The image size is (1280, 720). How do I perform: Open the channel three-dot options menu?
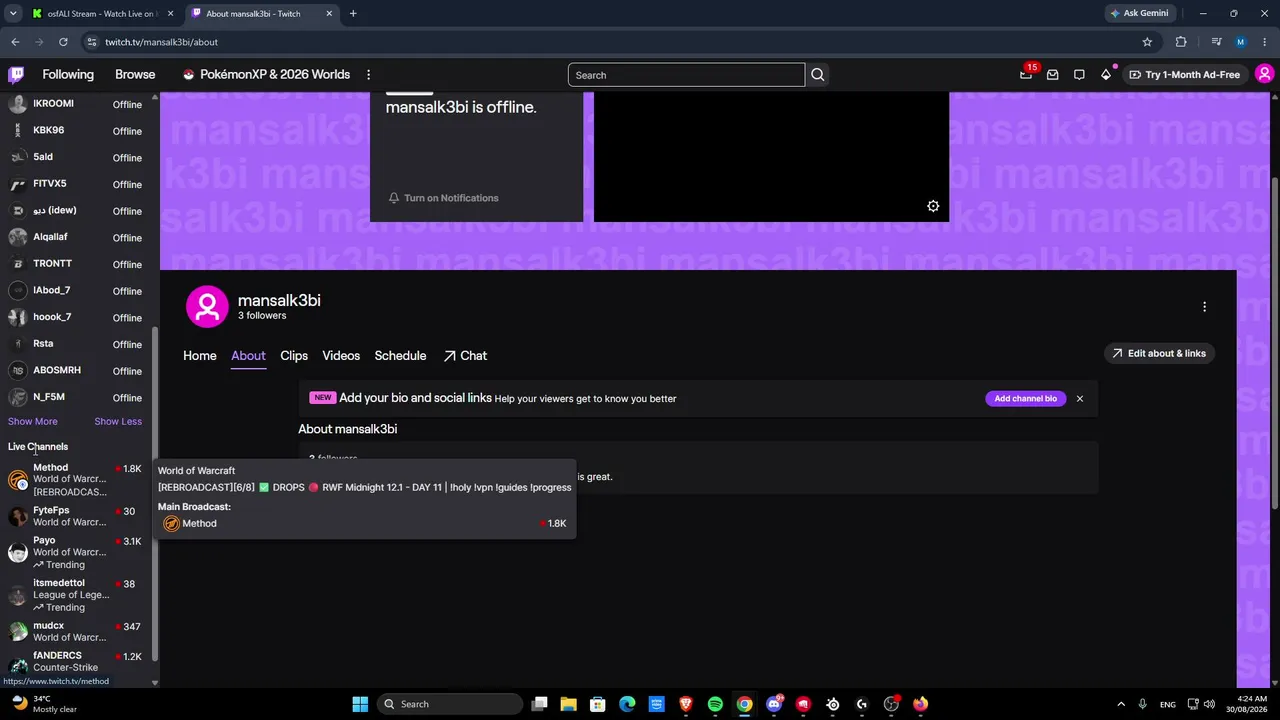pos(1204,307)
